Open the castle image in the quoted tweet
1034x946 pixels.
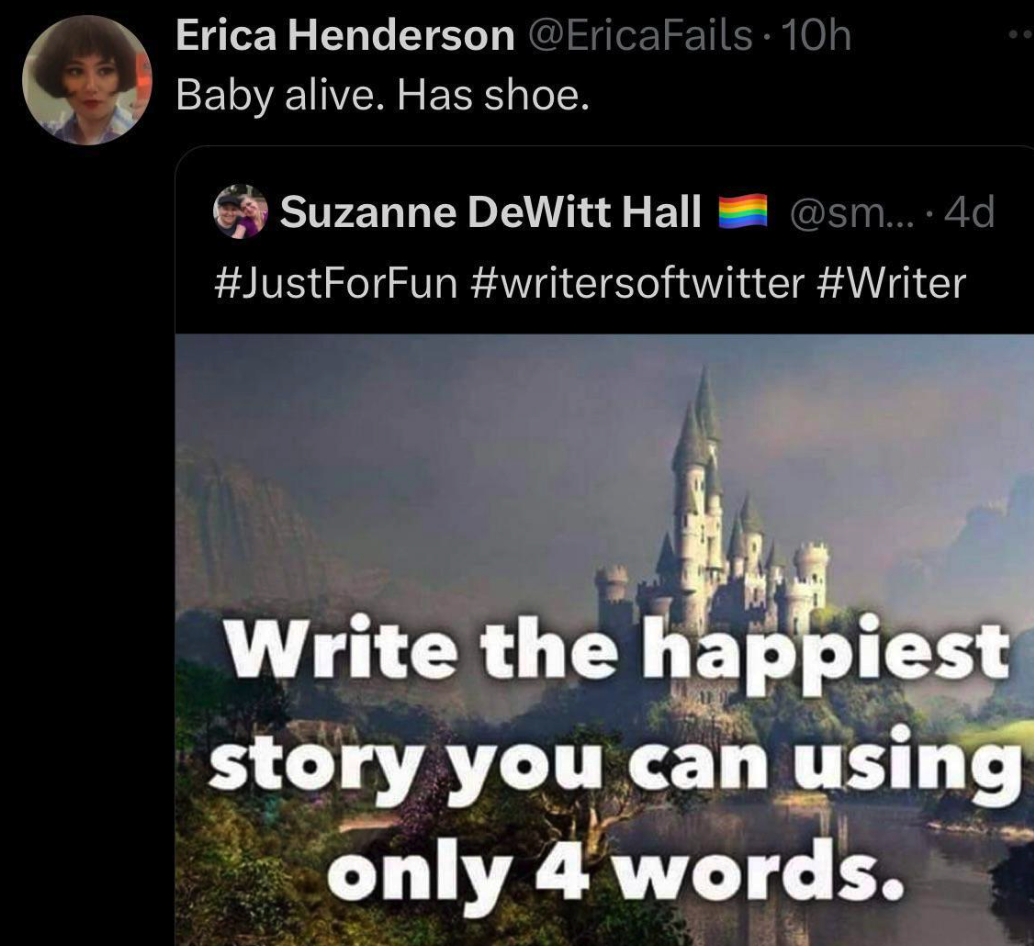pos(604,639)
